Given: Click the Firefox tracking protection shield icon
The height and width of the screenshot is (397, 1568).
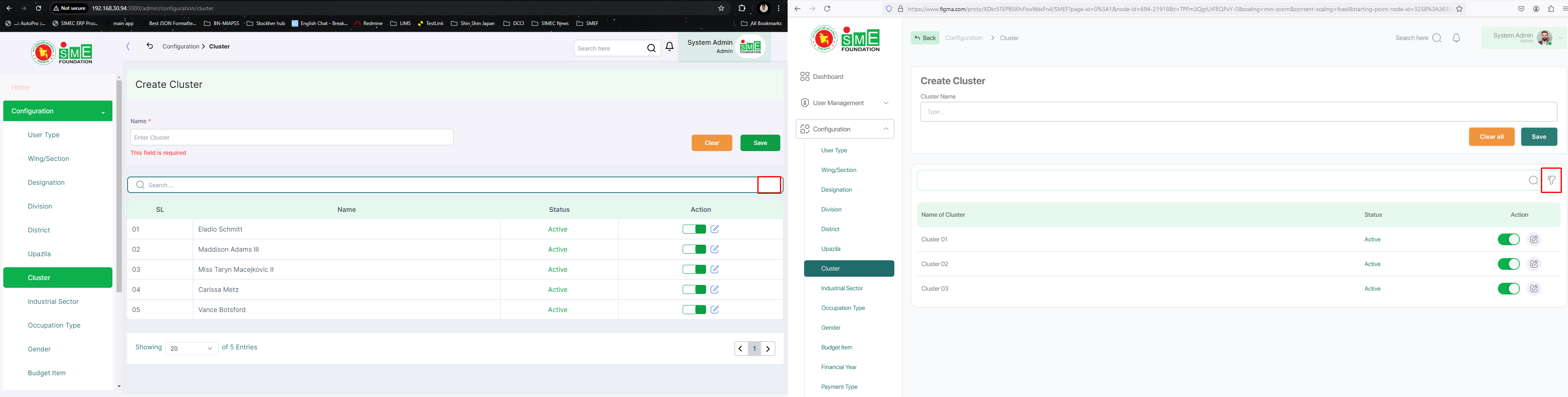Looking at the screenshot, I should 889,9.
